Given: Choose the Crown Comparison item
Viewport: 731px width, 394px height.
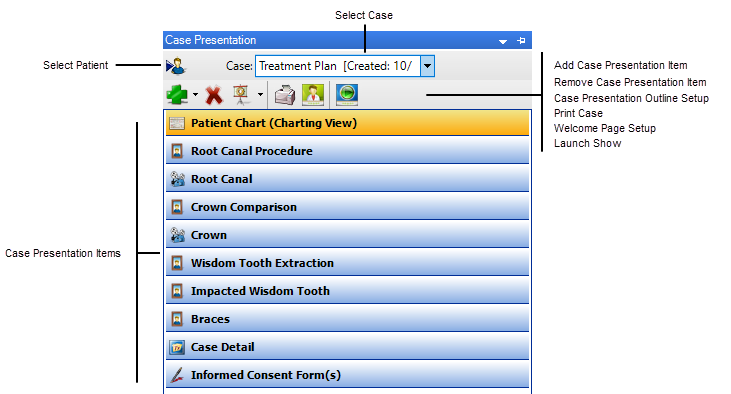Looking at the screenshot, I should point(347,207).
